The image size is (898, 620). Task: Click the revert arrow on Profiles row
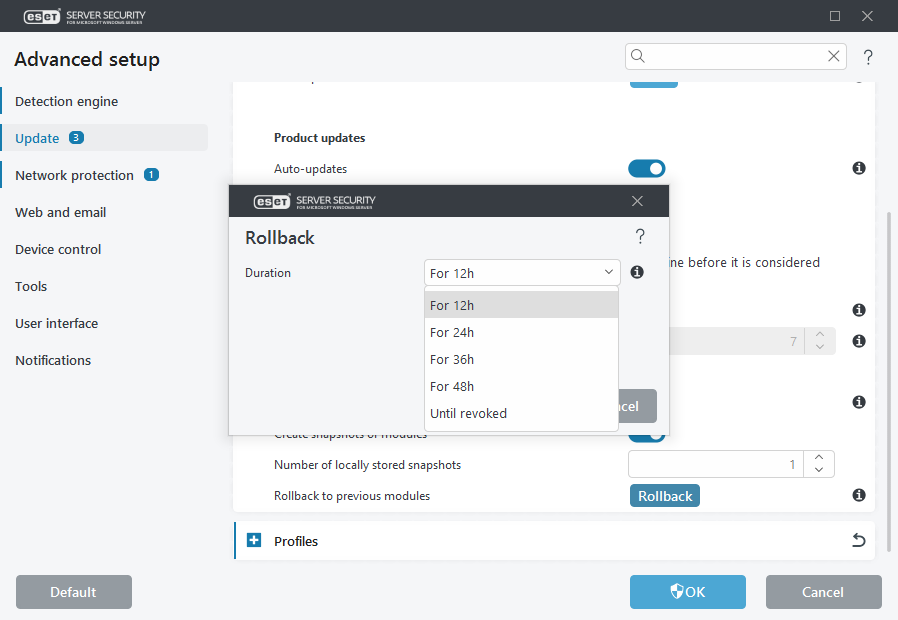858,541
